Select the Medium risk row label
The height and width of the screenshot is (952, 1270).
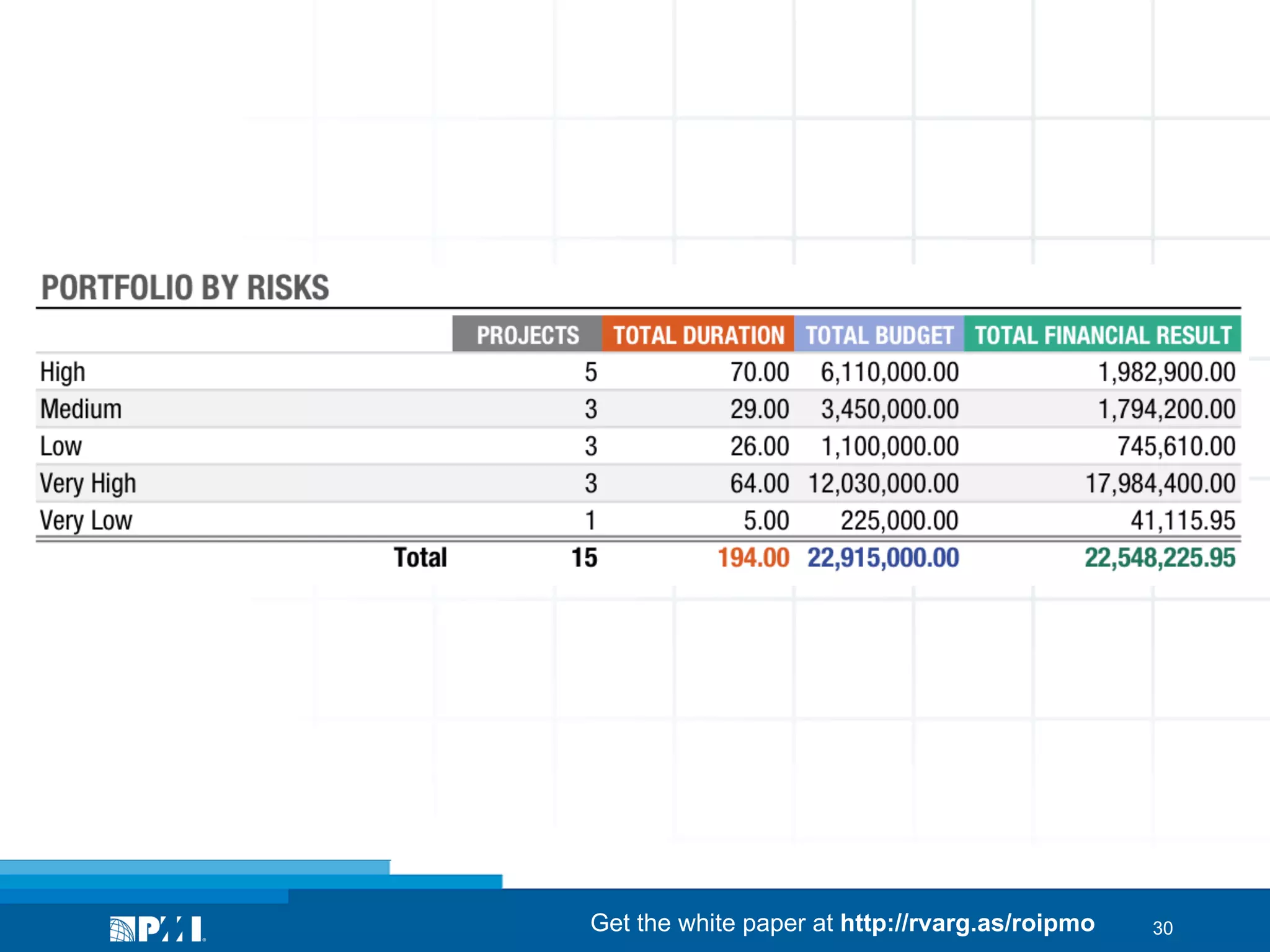(x=81, y=410)
